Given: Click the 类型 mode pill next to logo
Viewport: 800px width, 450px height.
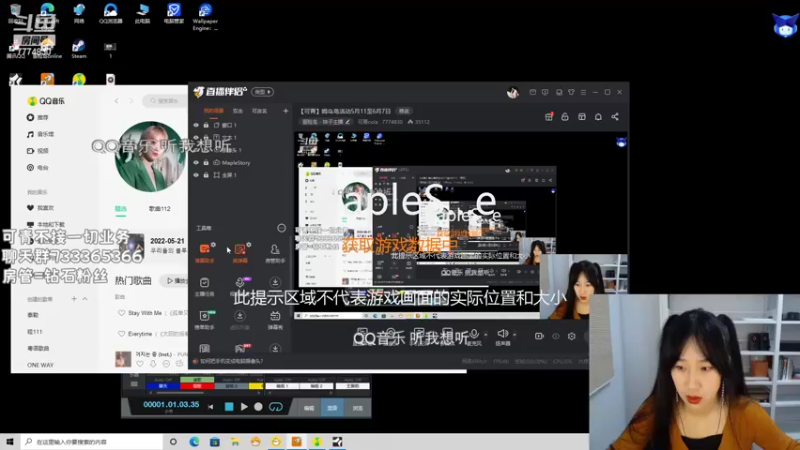Looking at the screenshot, I should [x=262, y=92].
